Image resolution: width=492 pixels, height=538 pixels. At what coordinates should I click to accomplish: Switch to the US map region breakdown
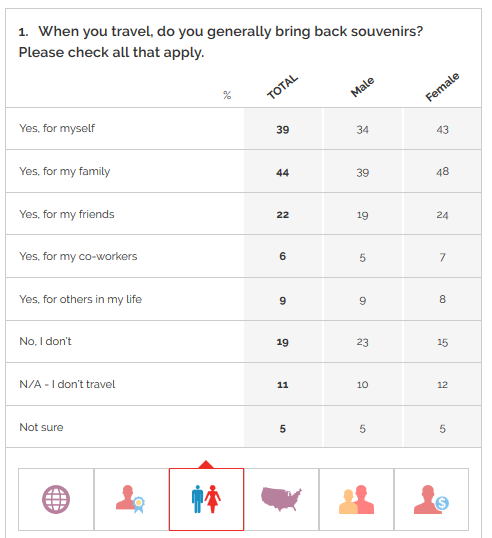point(281,499)
